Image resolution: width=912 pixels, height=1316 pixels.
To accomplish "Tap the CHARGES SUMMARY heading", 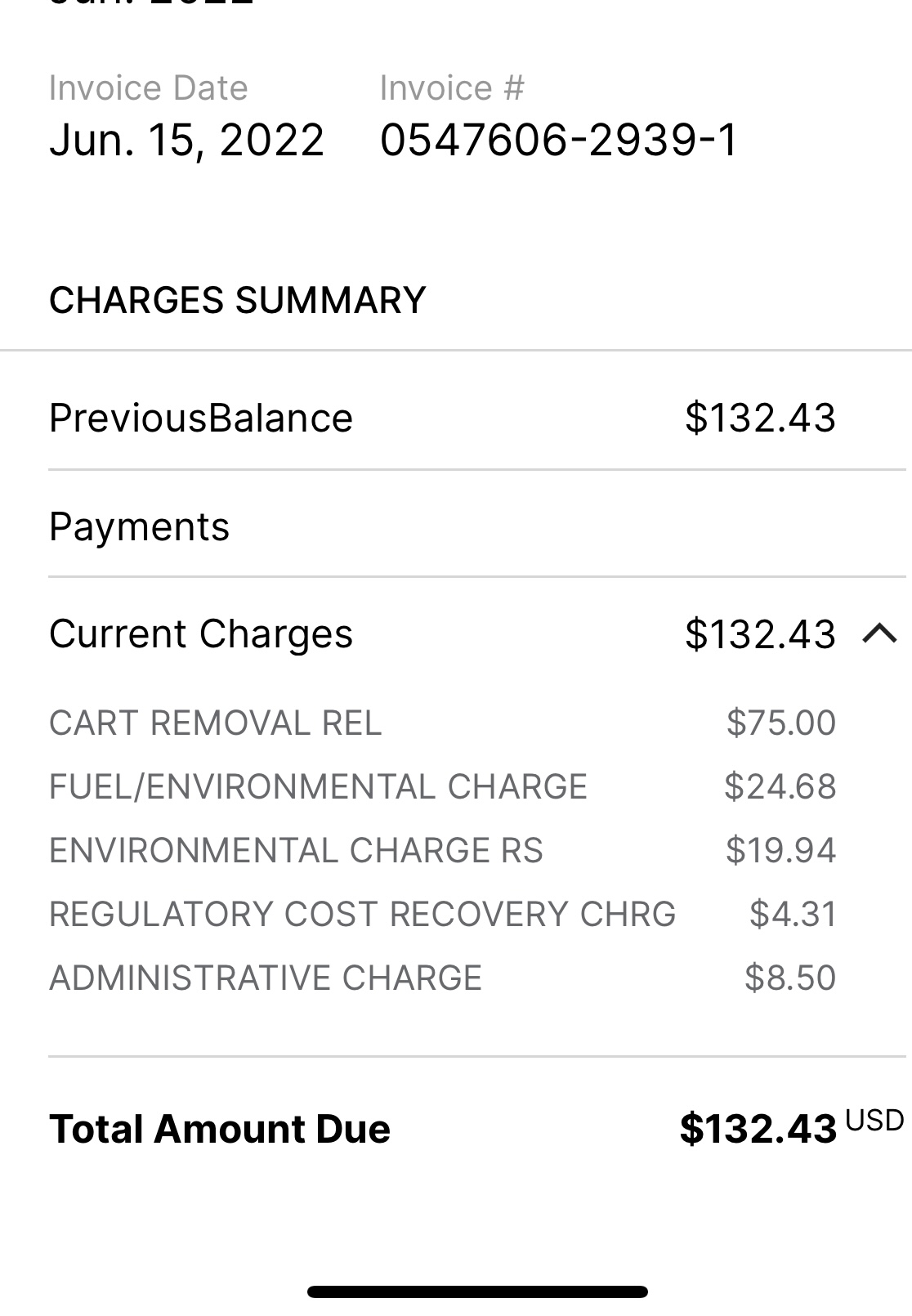I will (237, 300).
